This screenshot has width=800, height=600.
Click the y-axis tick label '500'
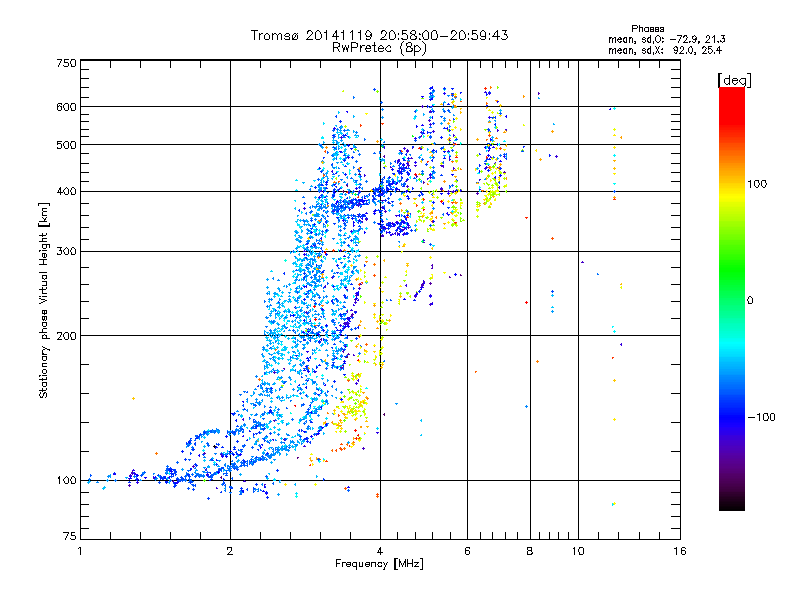pos(67,145)
